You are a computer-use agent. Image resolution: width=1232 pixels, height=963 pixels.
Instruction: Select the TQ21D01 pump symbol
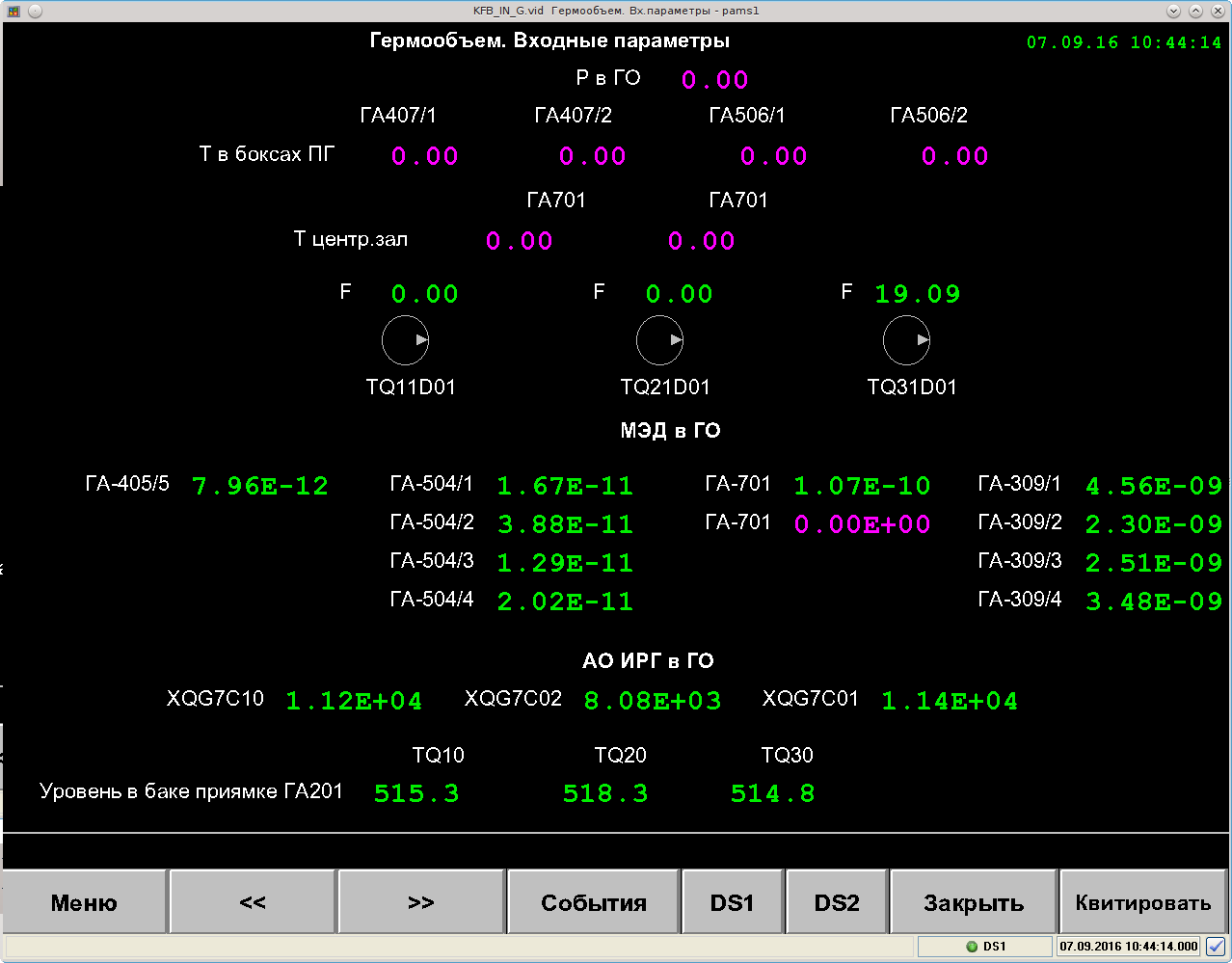coord(659,339)
